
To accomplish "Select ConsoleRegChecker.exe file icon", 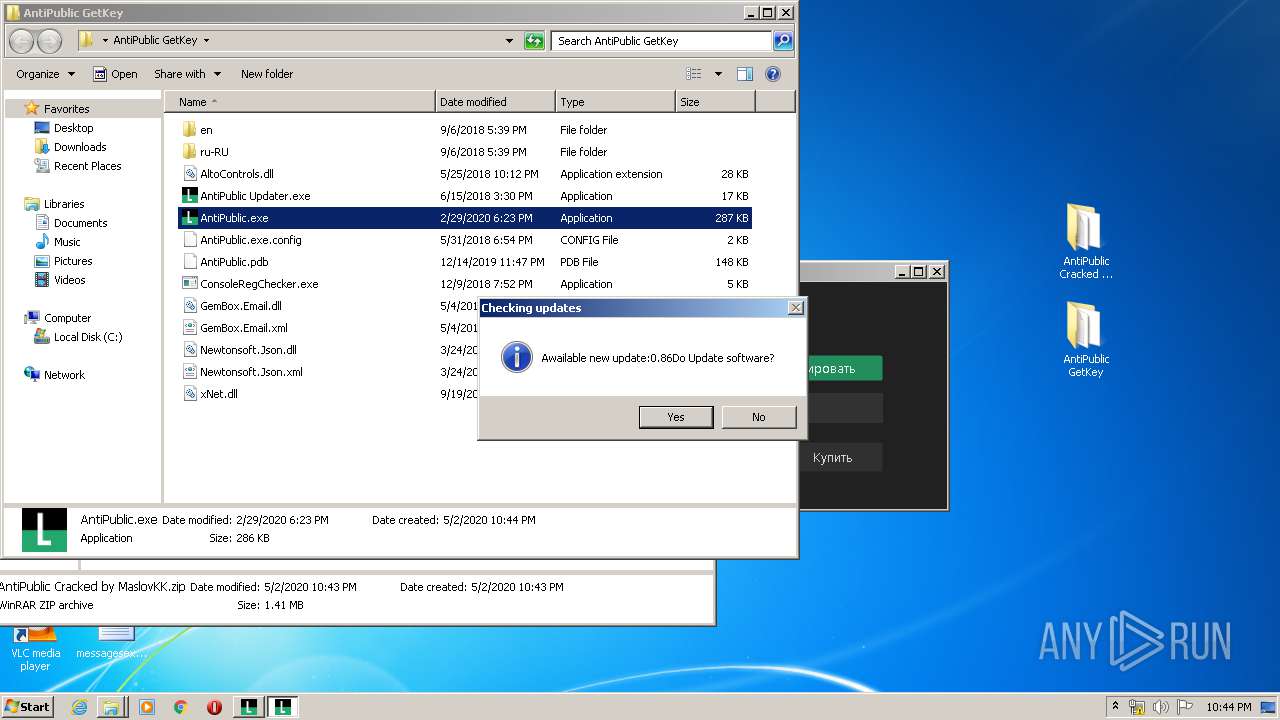I will point(190,284).
